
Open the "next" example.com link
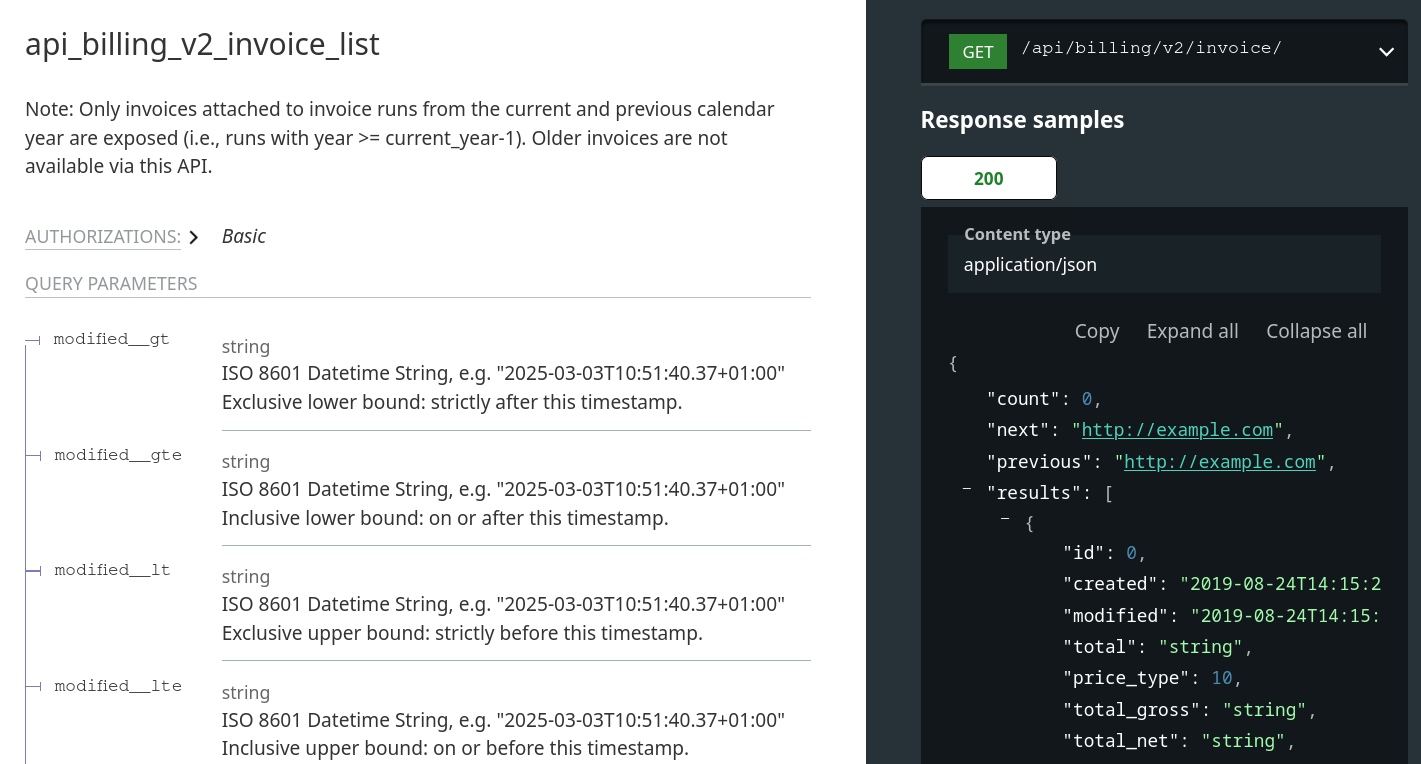(x=1177, y=430)
